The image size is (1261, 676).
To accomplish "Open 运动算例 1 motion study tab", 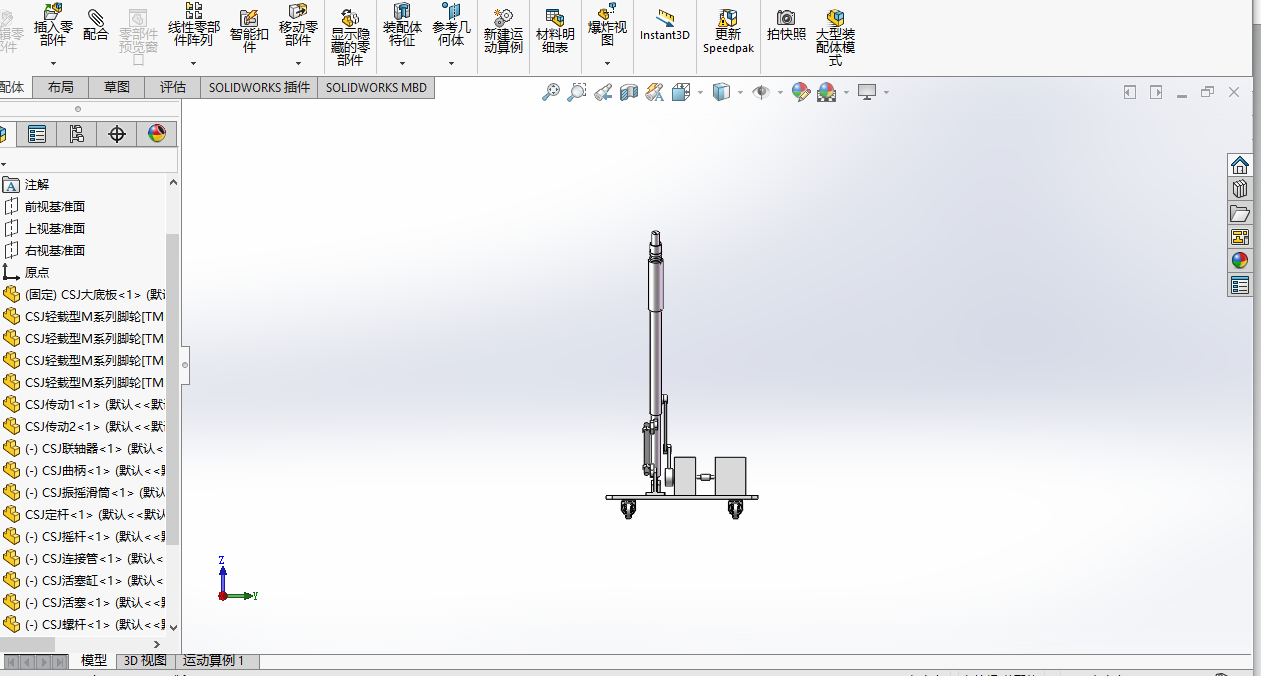I will [x=218, y=661].
